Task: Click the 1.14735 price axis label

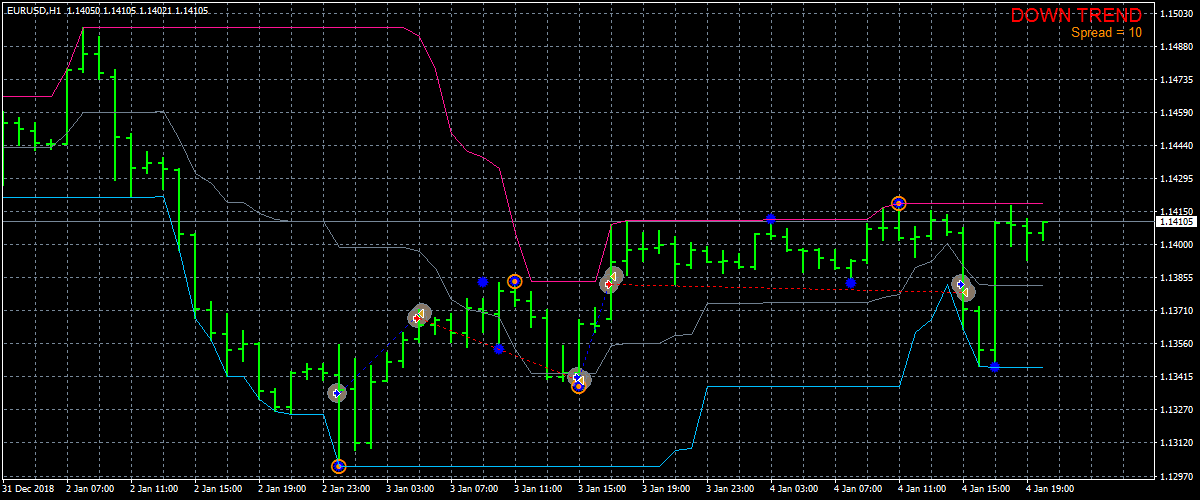Action: pos(1175,80)
